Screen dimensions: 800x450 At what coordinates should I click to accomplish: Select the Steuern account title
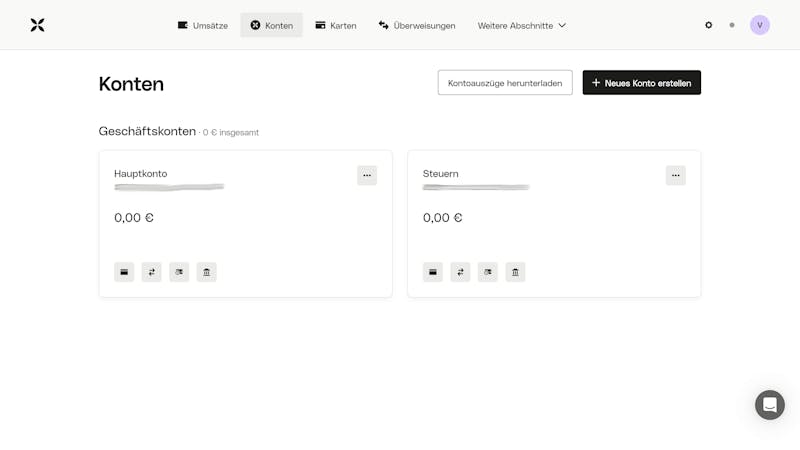point(441,173)
